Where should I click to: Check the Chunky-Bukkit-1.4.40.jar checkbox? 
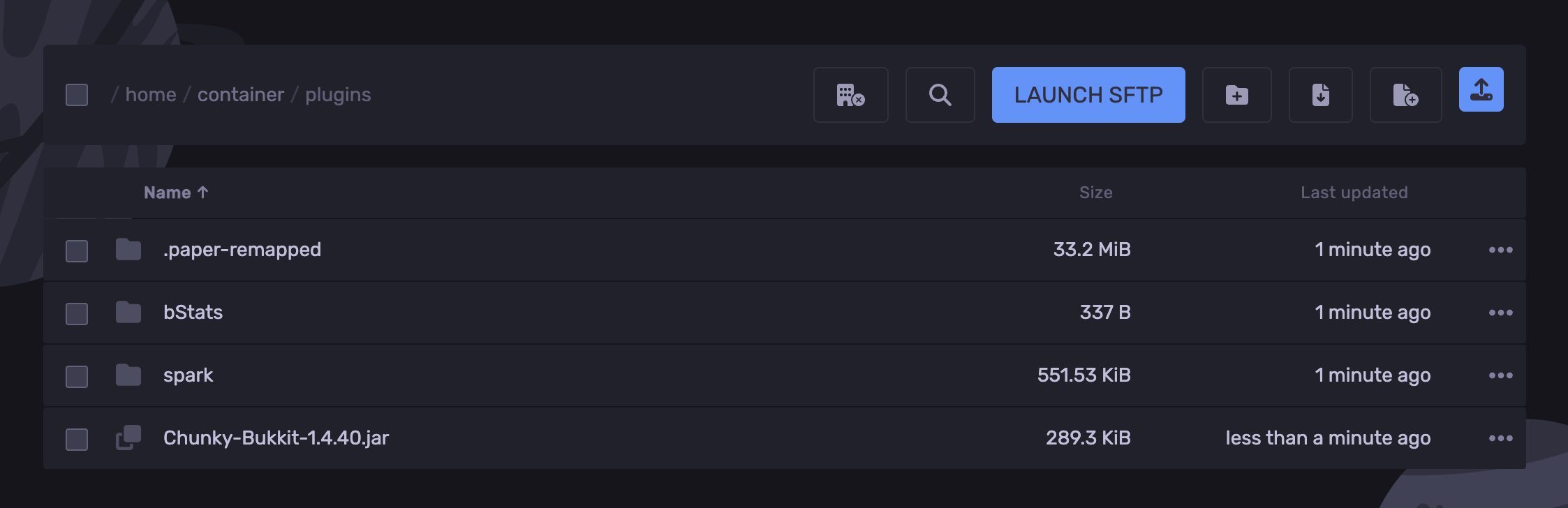coord(77,439)
